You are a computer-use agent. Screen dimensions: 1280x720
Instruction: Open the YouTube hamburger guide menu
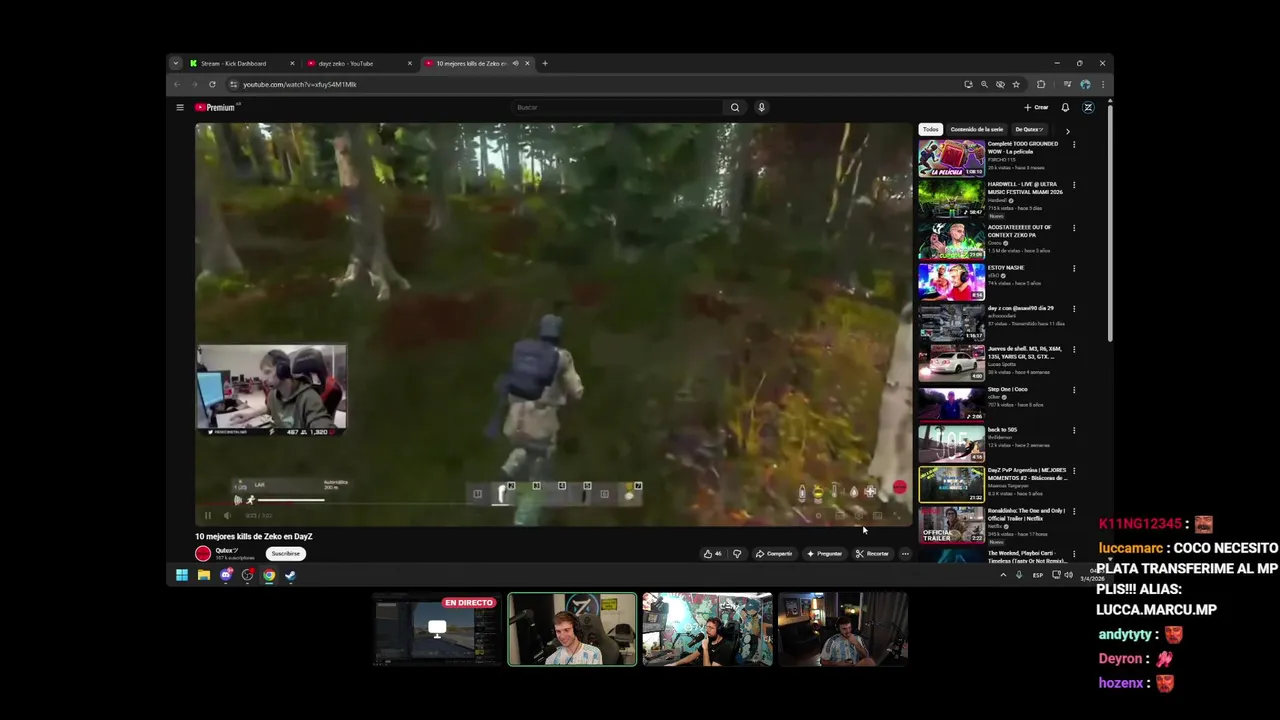pos(180,107)
